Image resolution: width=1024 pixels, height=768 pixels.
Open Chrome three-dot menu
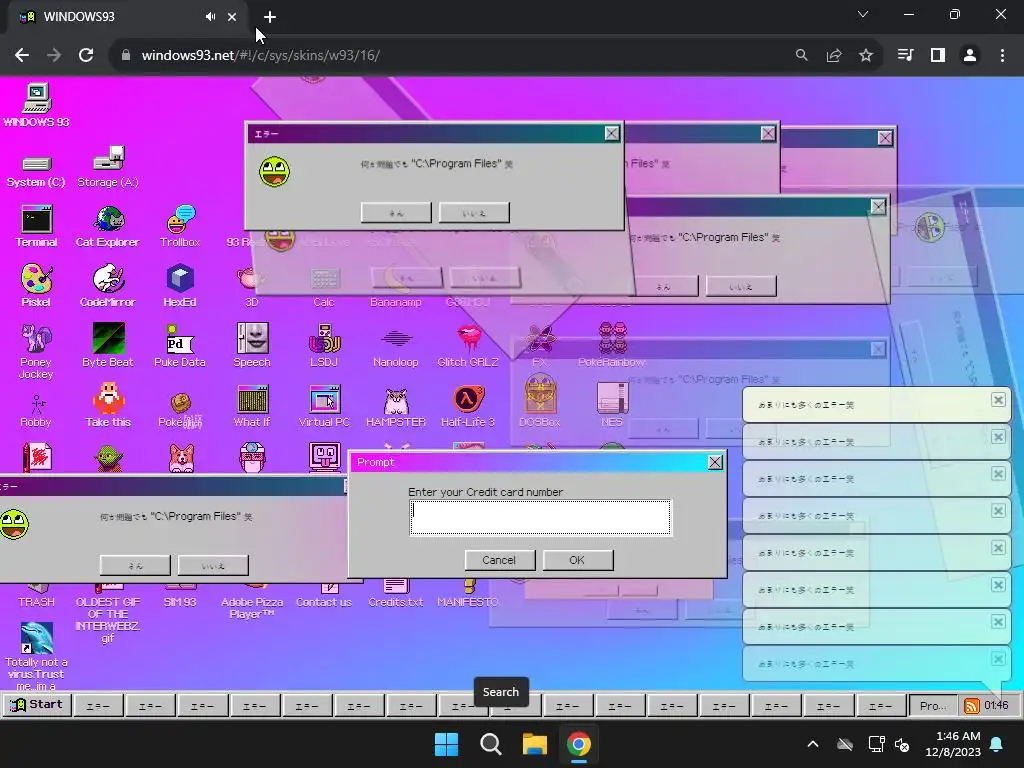[1002, 56]
